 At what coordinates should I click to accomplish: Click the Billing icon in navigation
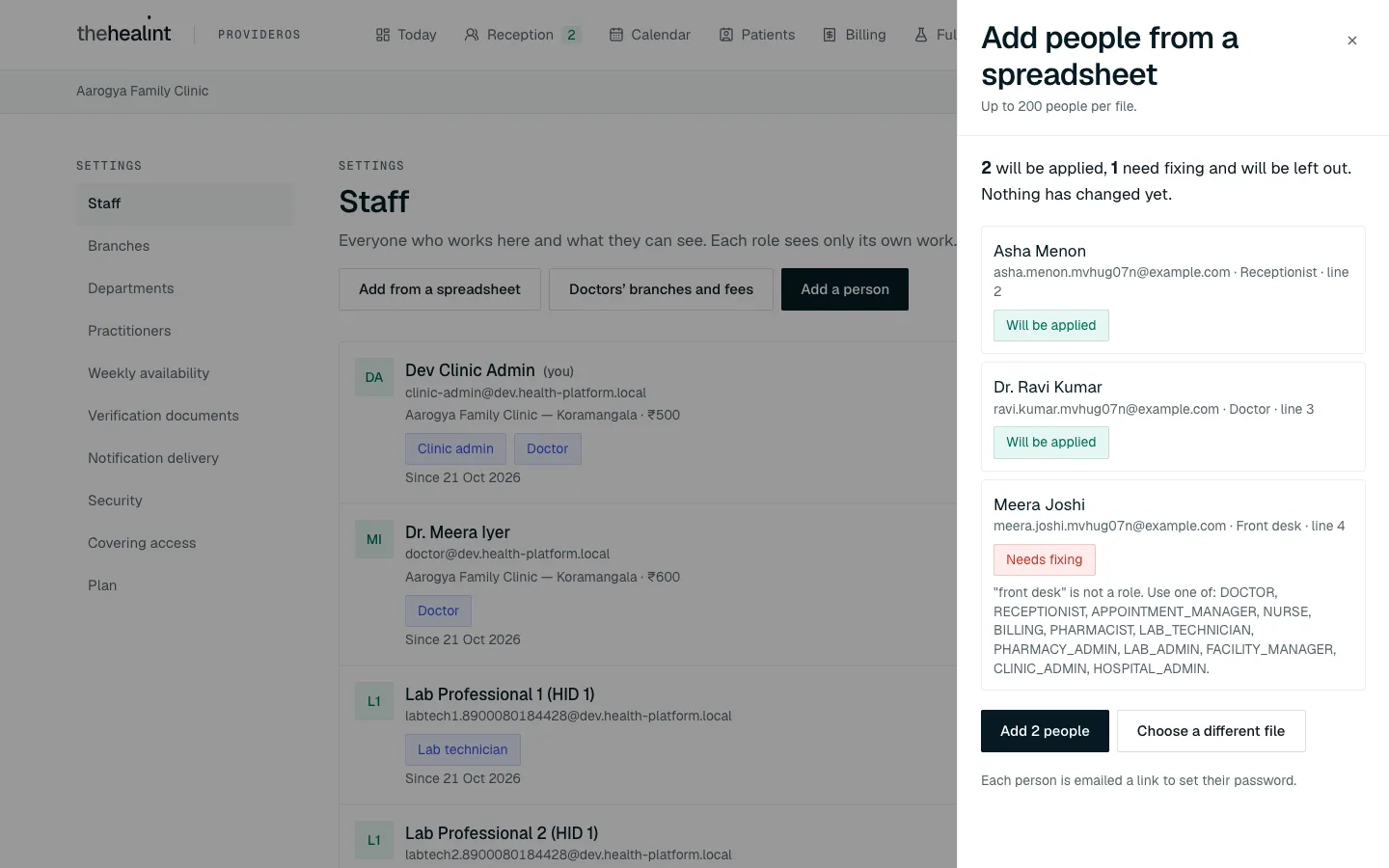click(830, 35)
